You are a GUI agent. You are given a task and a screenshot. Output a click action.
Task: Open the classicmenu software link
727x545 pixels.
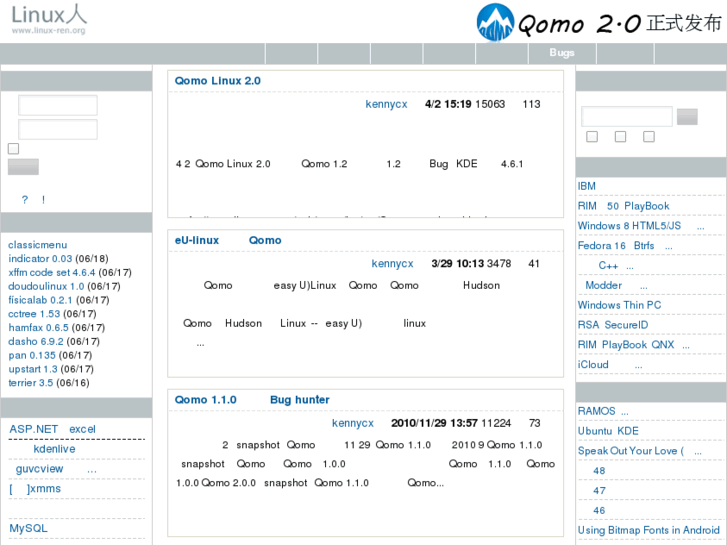pos(38,245)
